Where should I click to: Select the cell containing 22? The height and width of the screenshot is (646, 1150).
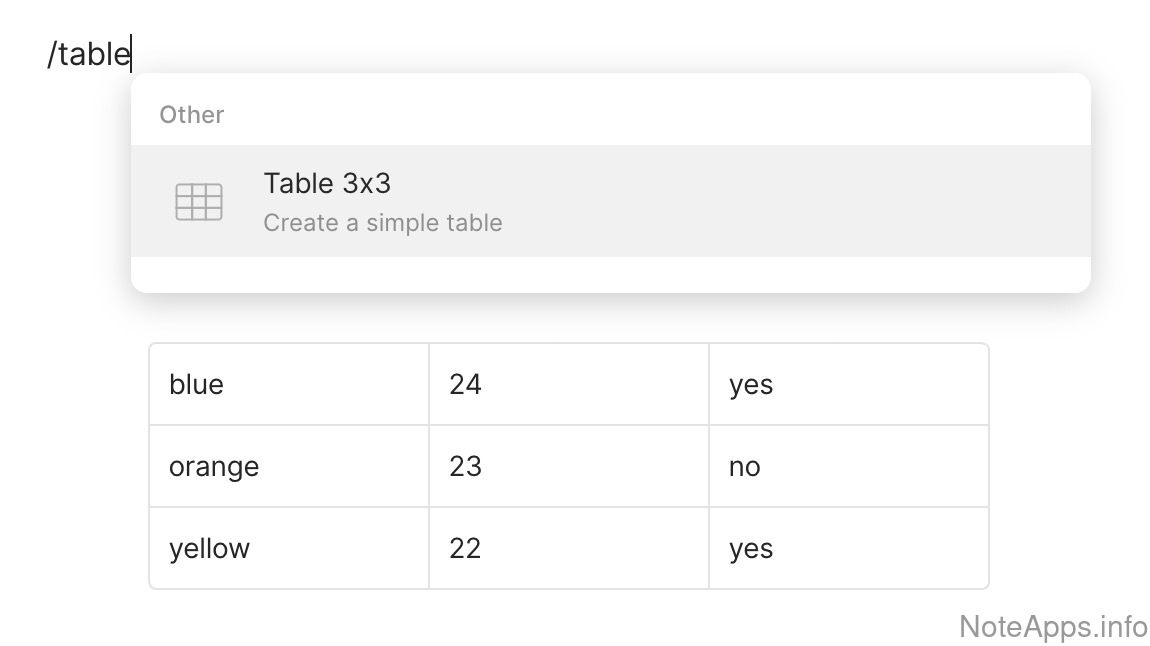[466, 549]
